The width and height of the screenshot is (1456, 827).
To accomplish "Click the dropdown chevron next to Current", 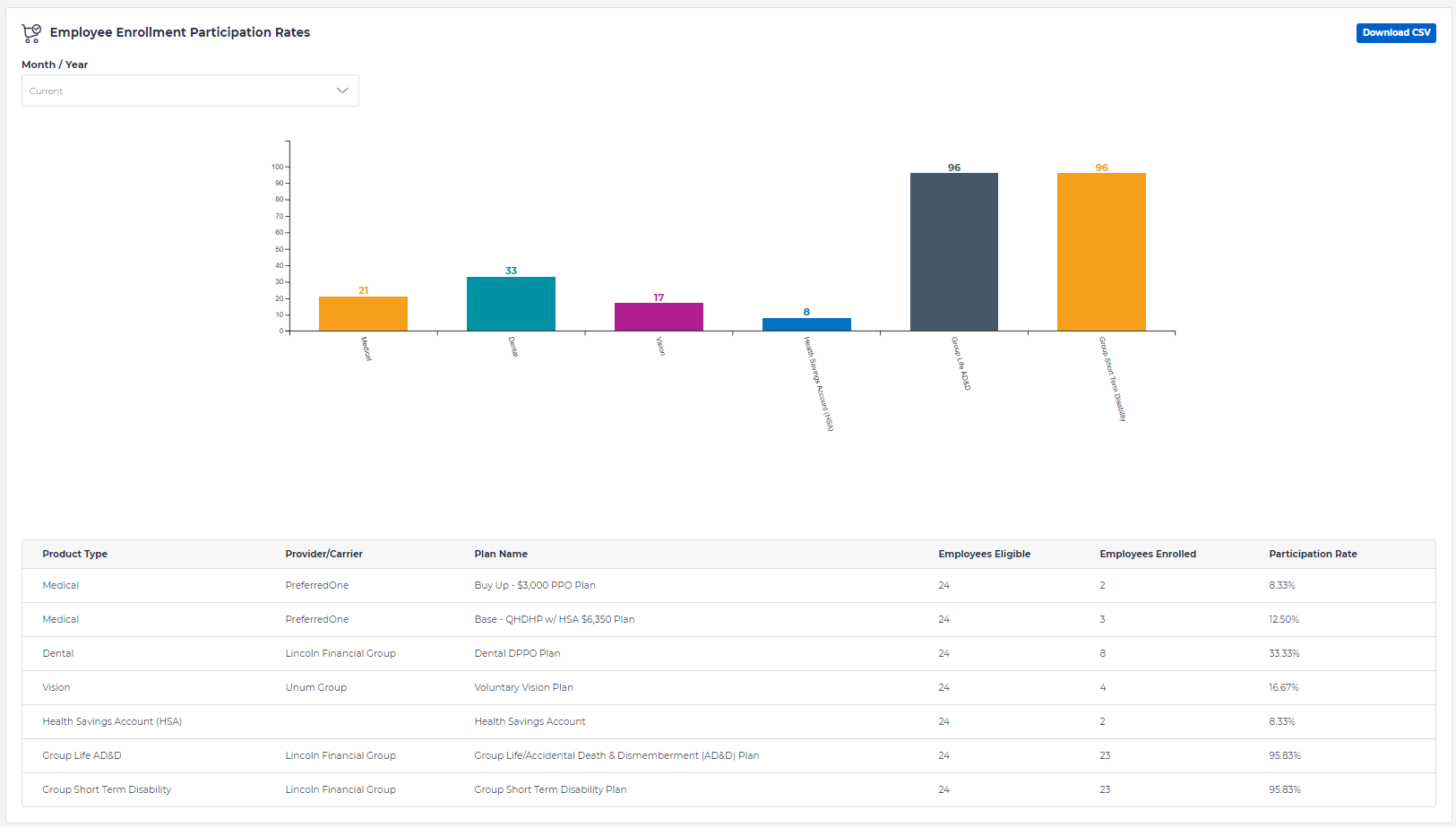I will coord(341,90).
